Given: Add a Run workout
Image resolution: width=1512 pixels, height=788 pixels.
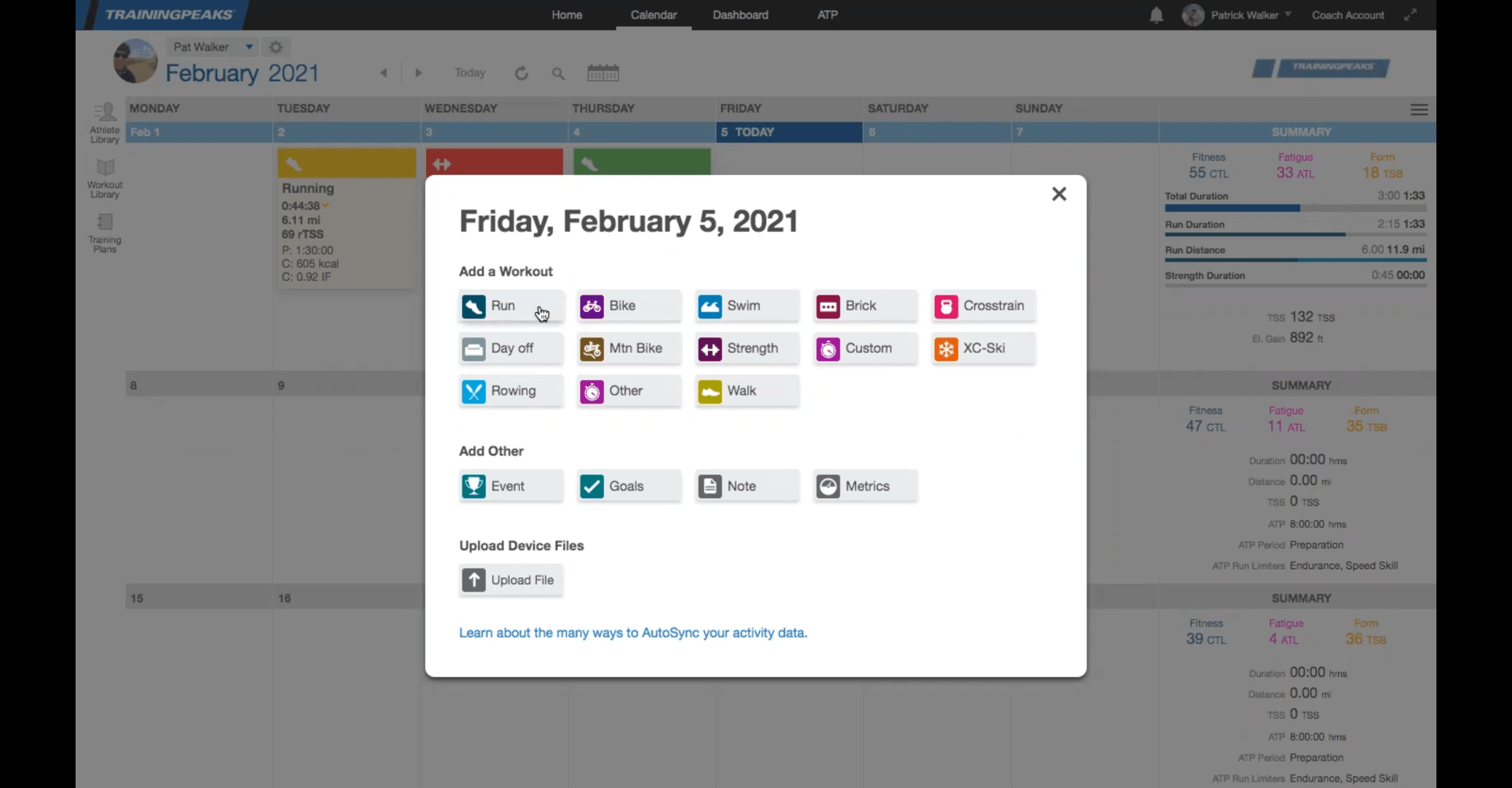Looking at the screenshot, I should [511, 306].
